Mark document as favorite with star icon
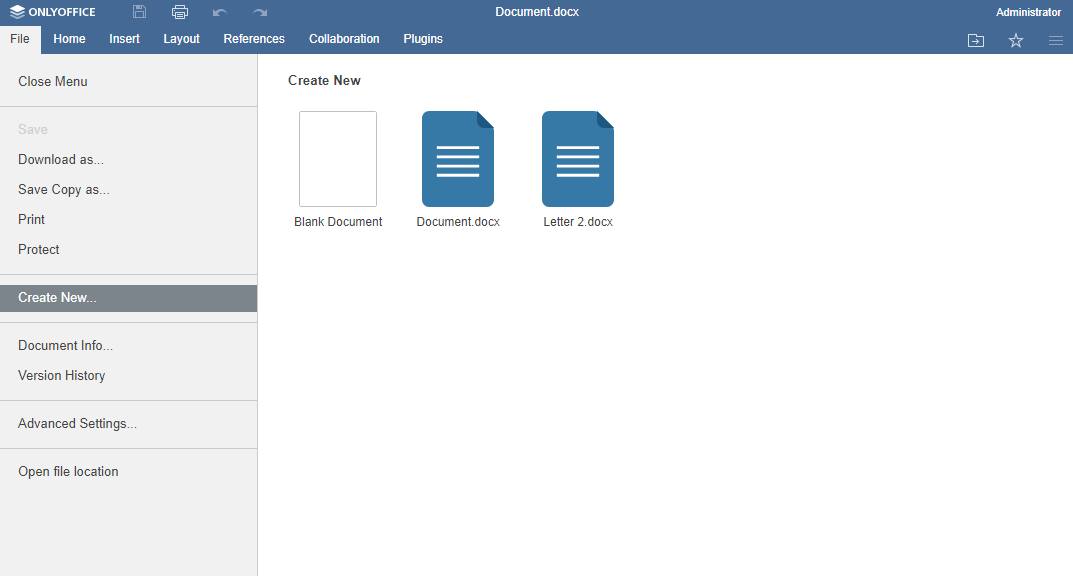This screenshot has height=576, width=1073. tap(1016, 40)
